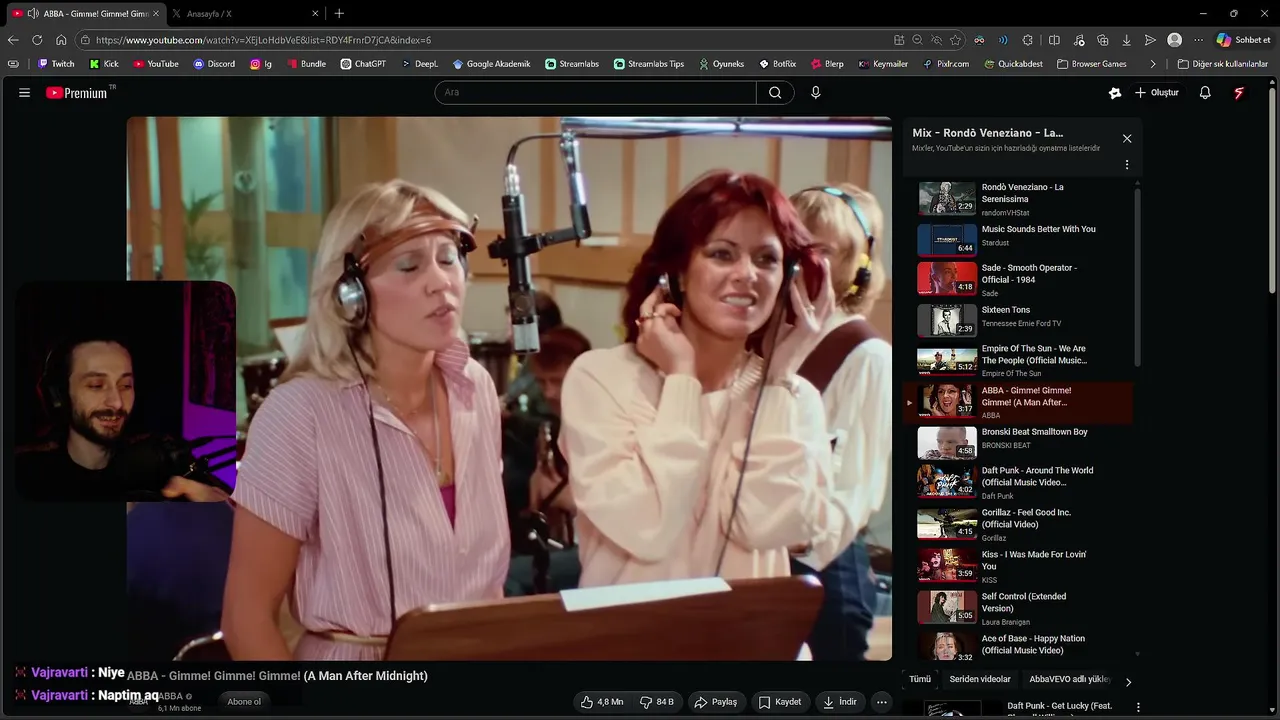This screenshot has height=720, width=1280.
Task: Open more actions ellipsis under the video
Action: (881, 702)
